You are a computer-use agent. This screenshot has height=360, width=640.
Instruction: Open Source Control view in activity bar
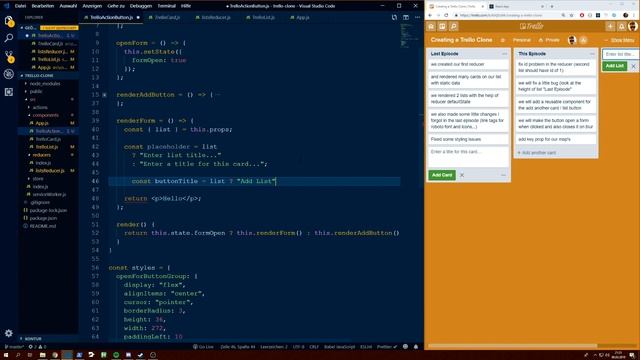tap(9, 56)
